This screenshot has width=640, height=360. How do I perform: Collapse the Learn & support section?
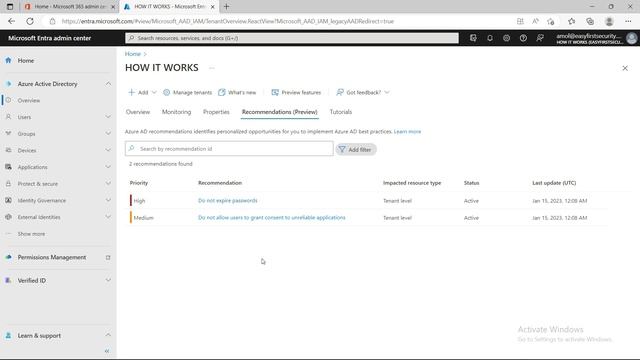click(x=108, y=335)
